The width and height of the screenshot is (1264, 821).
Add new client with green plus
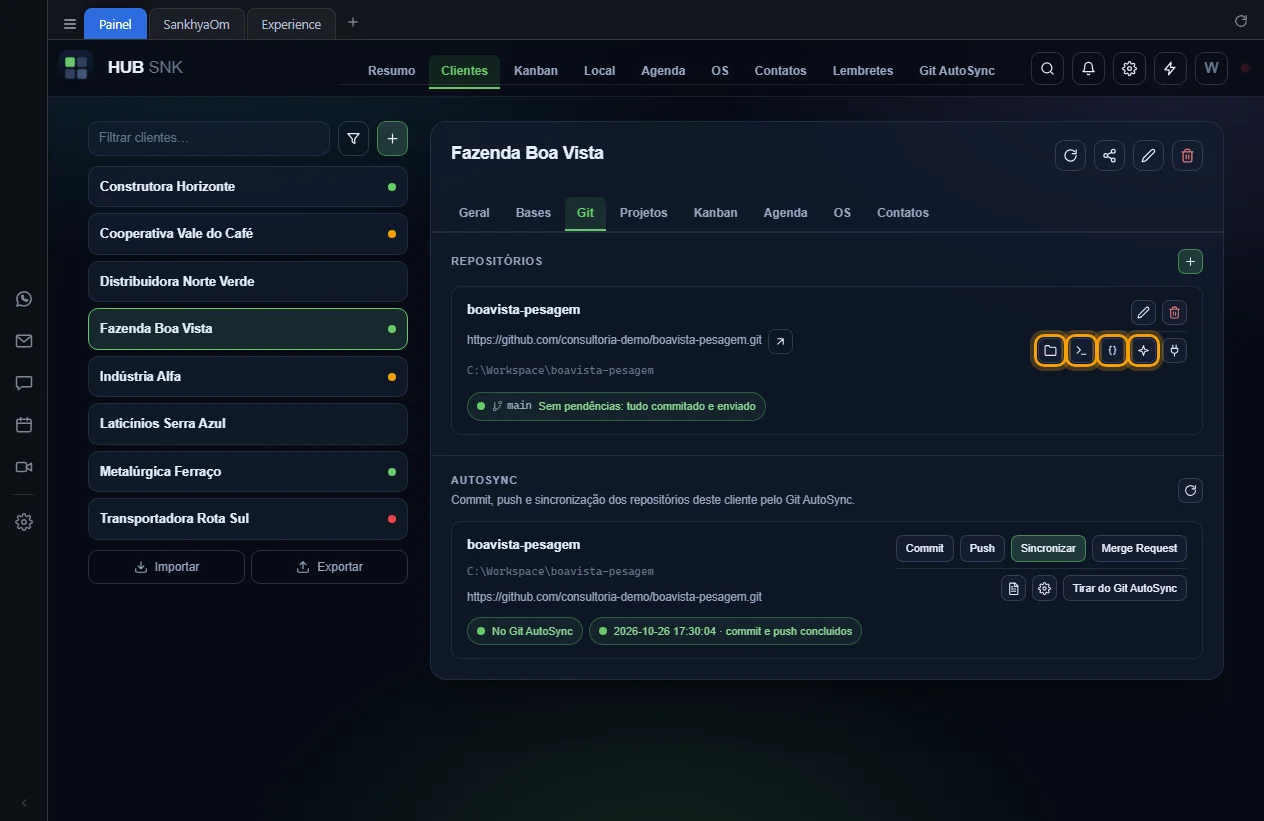pyautogui.click(x=392, y=139)
